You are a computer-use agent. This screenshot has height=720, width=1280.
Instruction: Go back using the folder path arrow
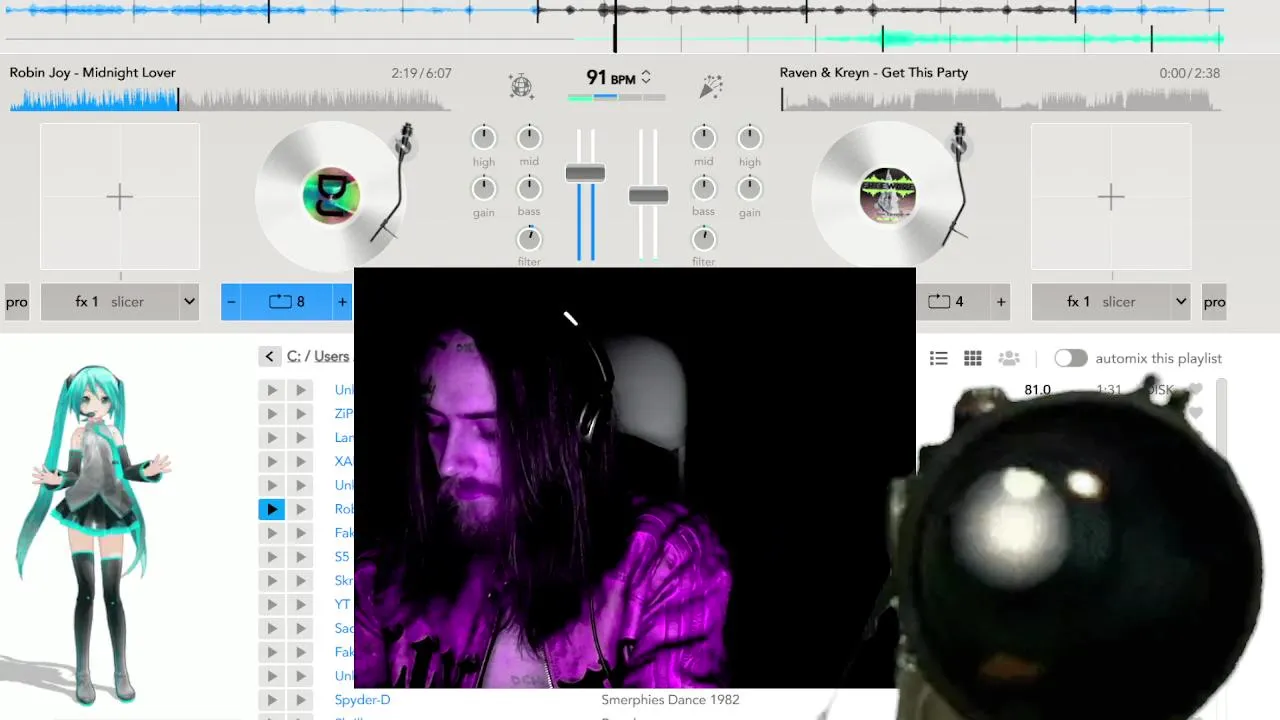pos(269,356)
